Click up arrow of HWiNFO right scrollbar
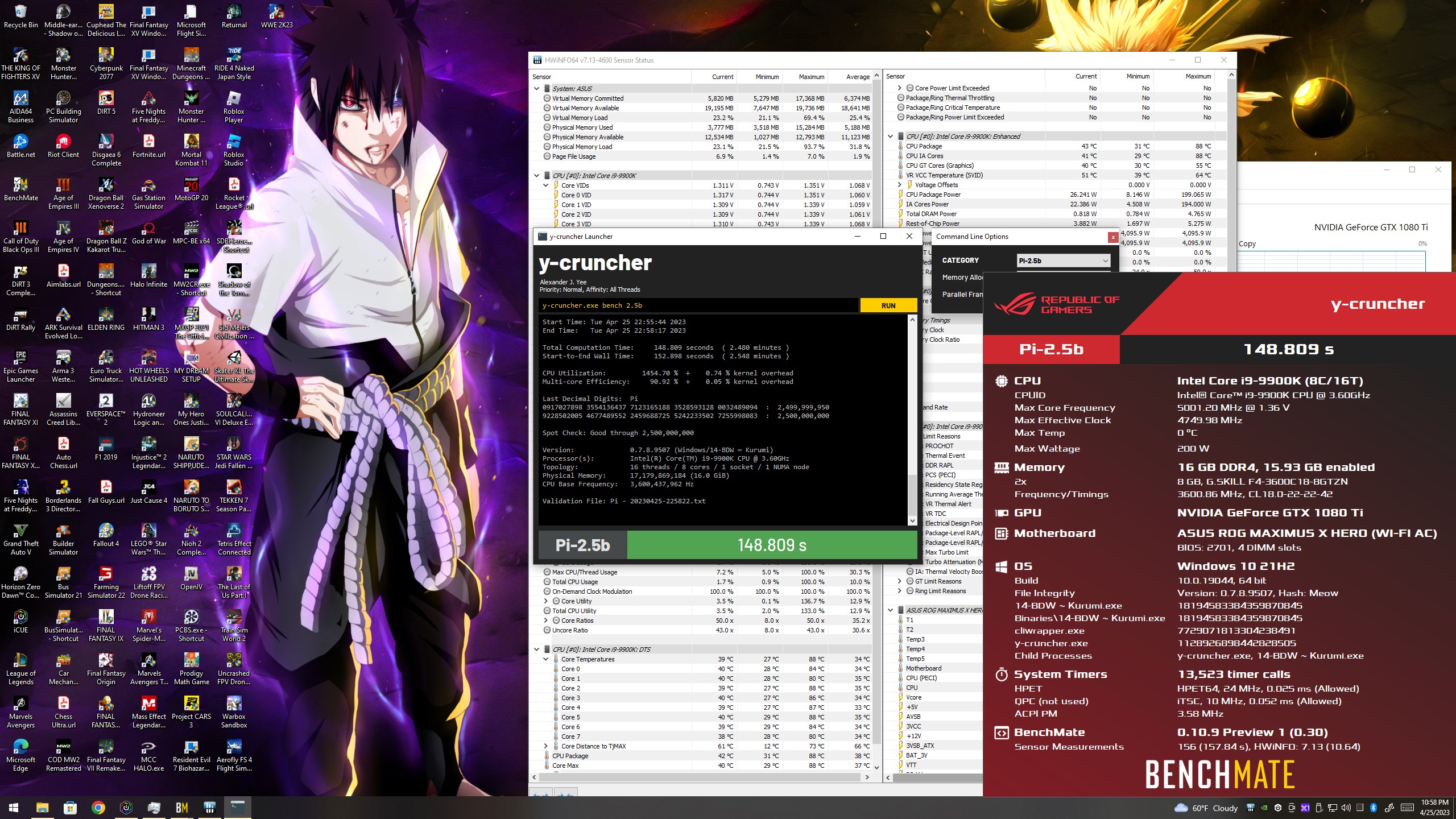The image size is (1456, 819). (1231, 76)
